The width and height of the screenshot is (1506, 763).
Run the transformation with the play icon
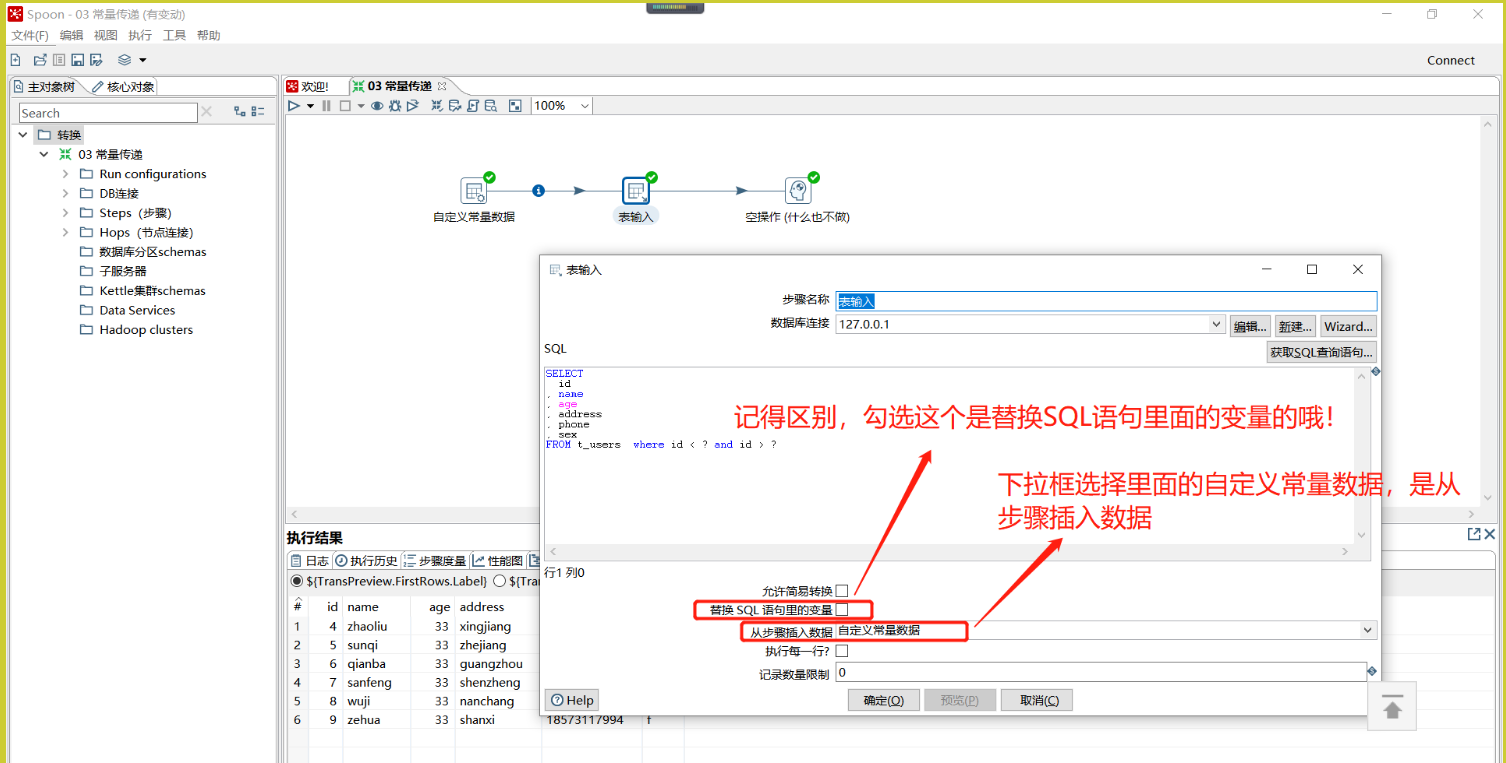(294, 106)
